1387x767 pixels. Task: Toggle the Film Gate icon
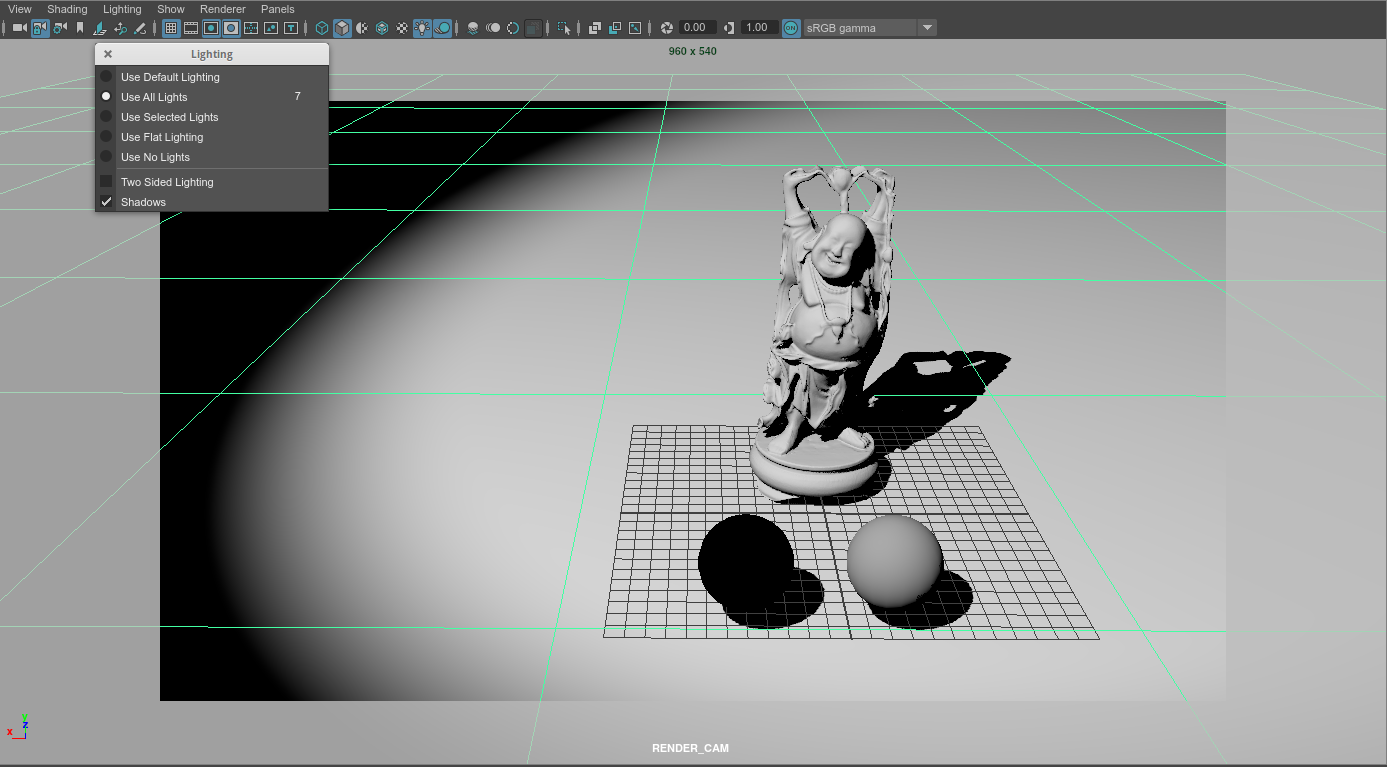[191, 28]
